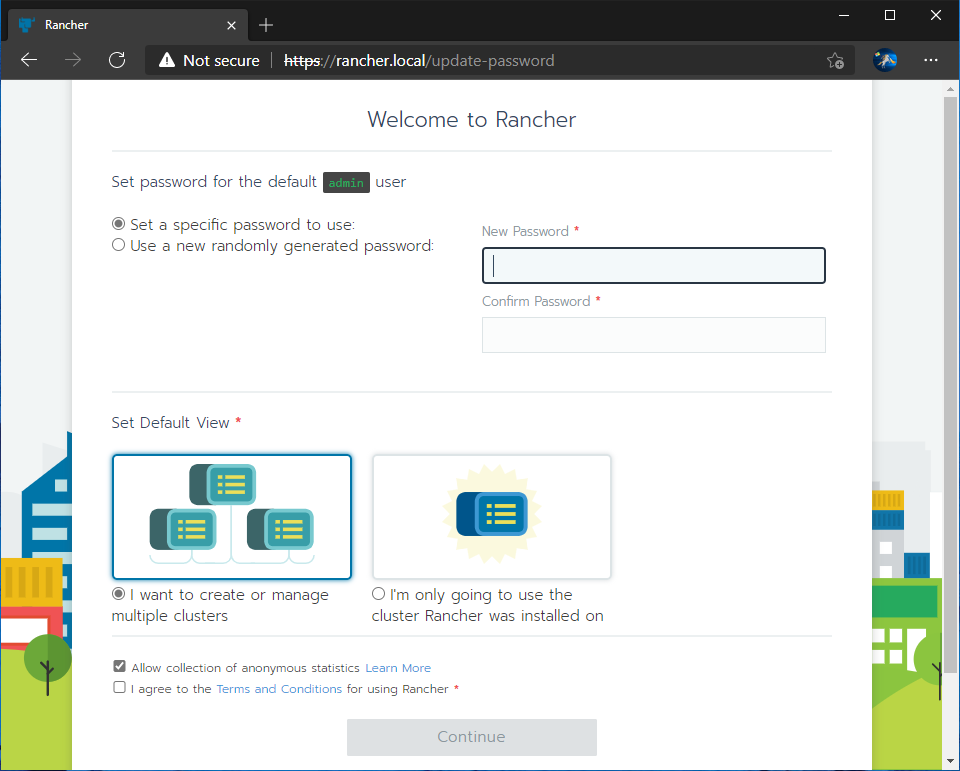960x771 pixels.
Task: Open a new browser tab
Action: point(266,24)
